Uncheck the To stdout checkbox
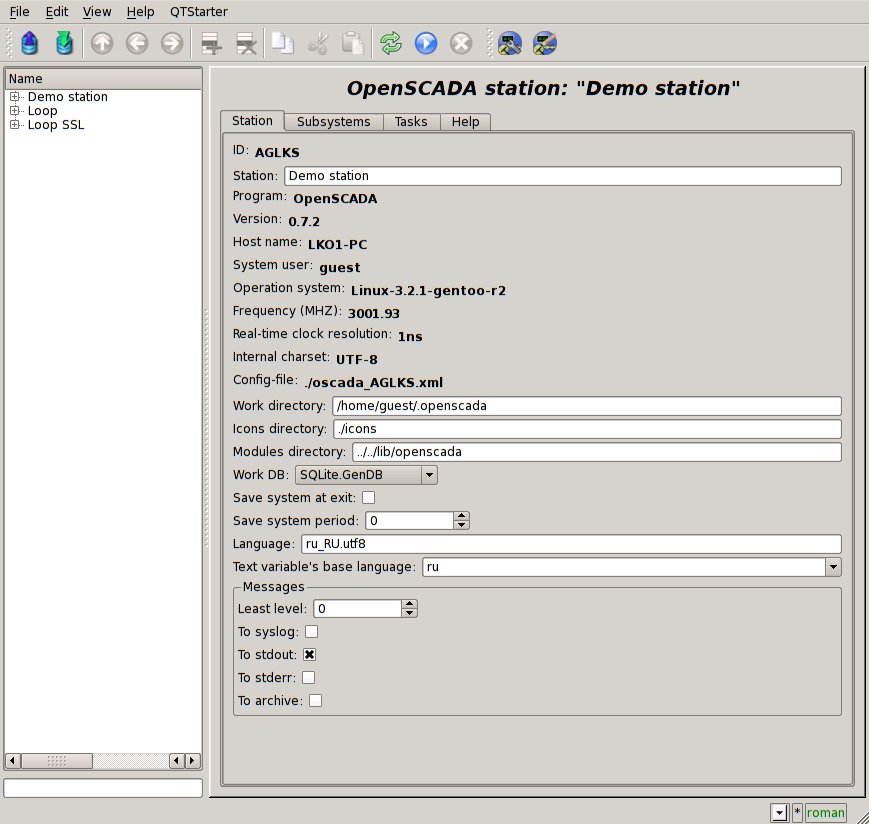 [310, 654]
